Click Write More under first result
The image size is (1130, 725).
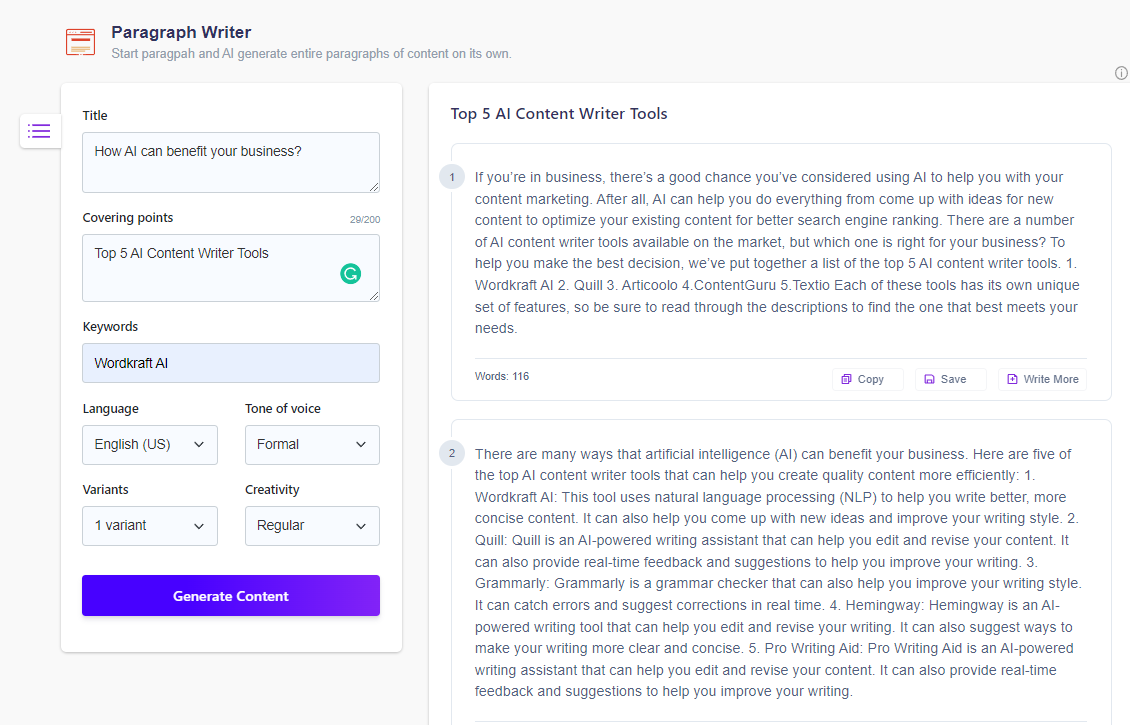pyautogui.click(x=1042, y=379)
